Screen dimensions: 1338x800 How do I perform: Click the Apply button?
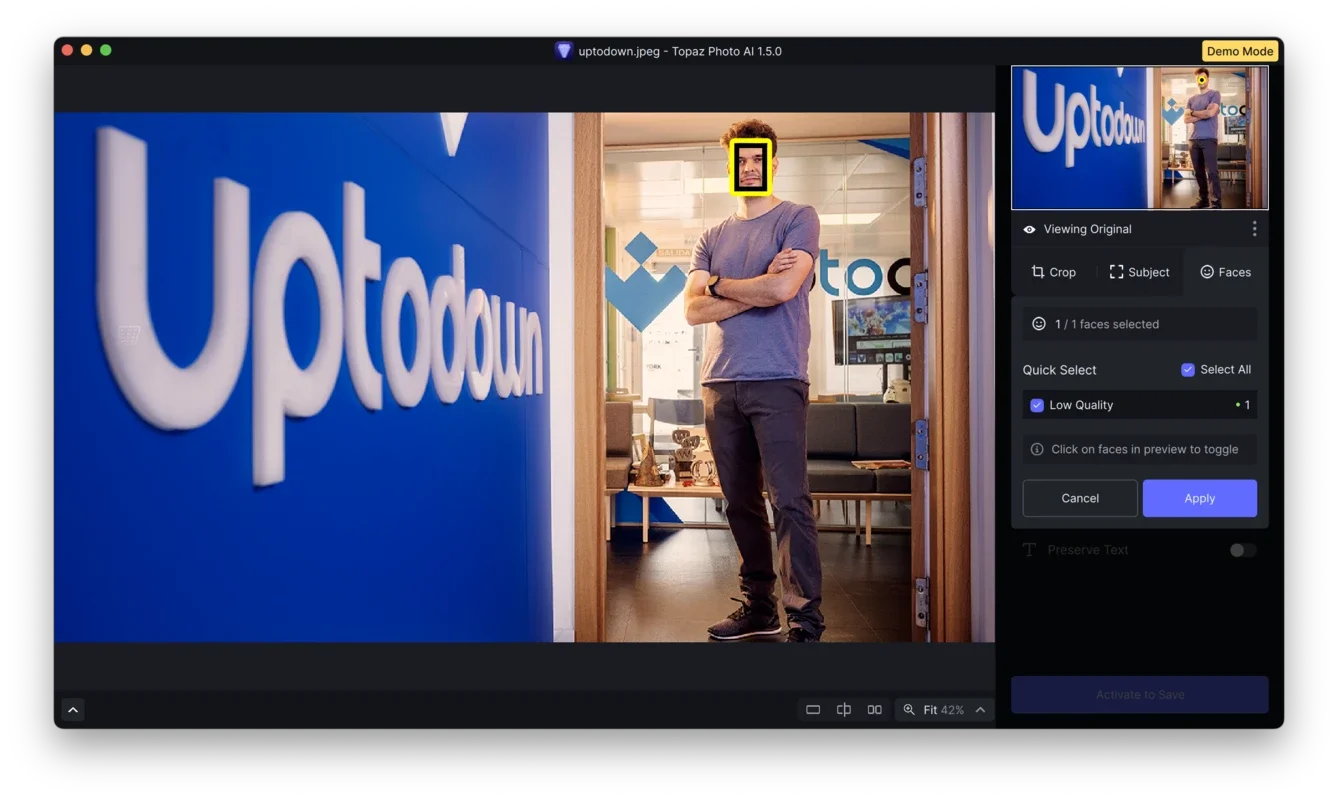pos(1200,498)
